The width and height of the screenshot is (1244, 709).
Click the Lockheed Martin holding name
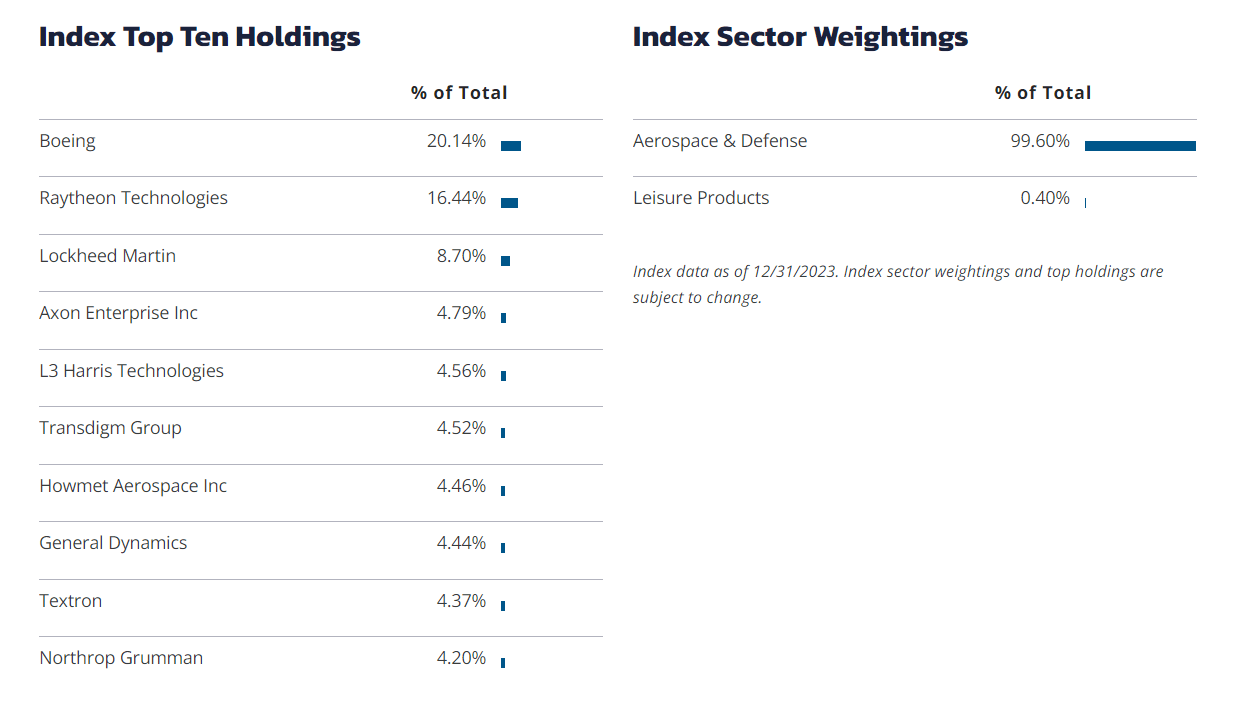(x=107, y=256)
